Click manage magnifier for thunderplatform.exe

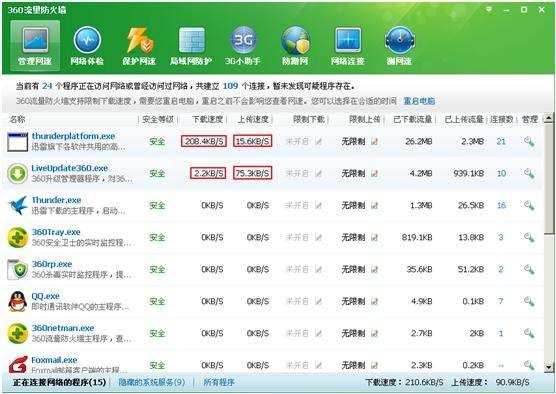coord(529,141)
